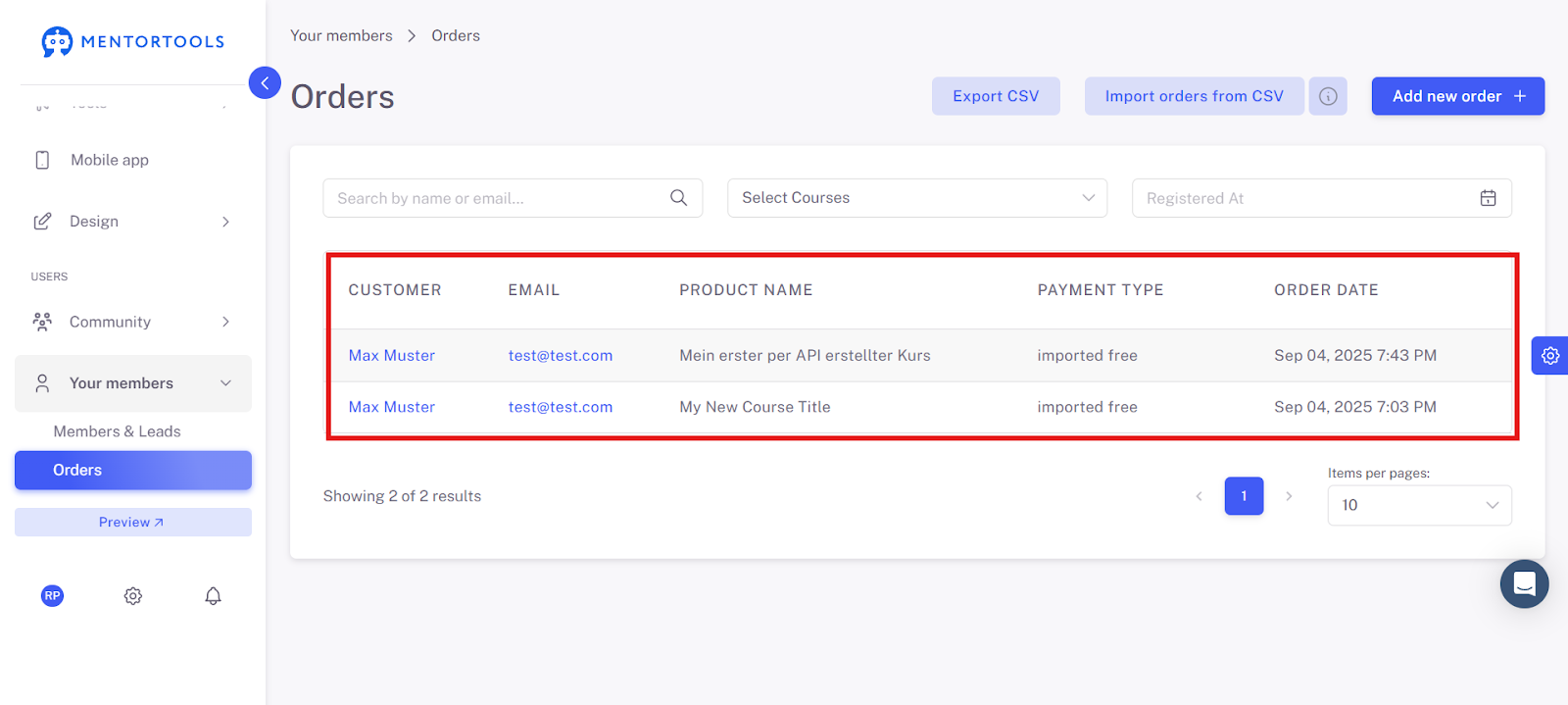Click the Orders breadcrumb

coord(456,35)
